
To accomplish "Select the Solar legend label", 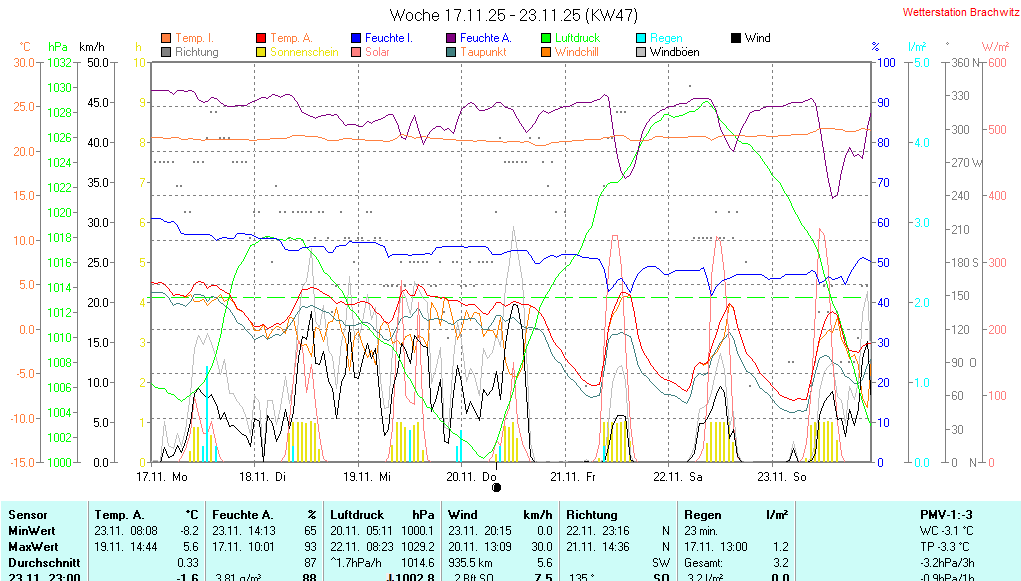I will tap(377, 52).
